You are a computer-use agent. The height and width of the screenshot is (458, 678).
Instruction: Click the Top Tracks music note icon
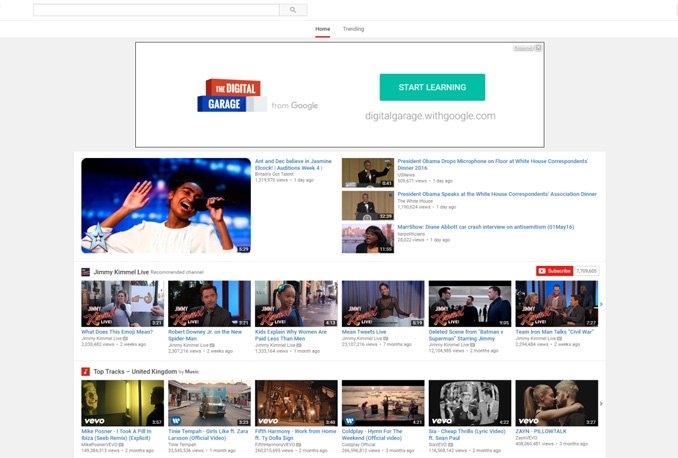86,372
